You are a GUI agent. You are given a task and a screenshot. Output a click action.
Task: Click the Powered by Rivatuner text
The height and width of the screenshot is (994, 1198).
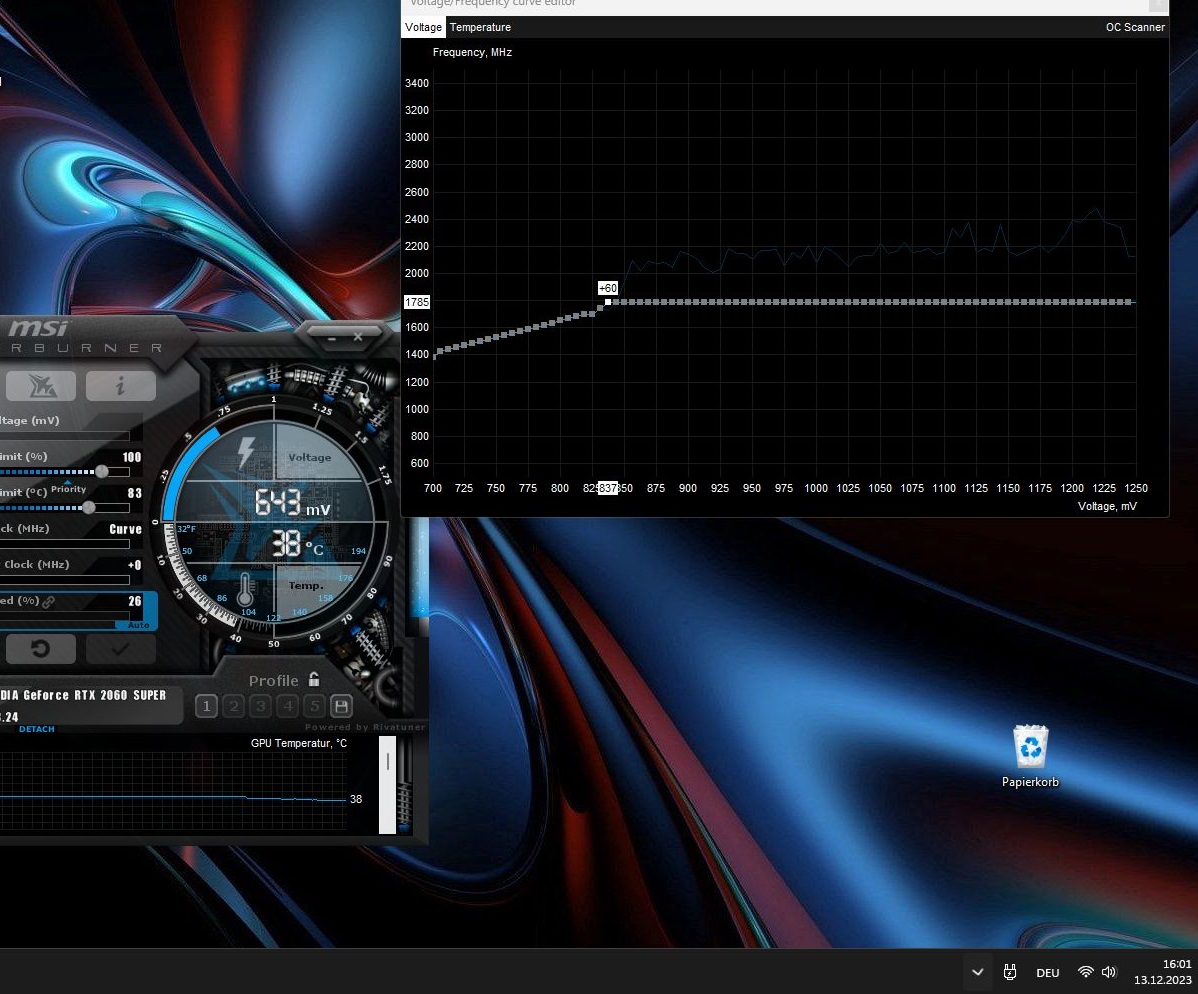[x=364, y=727]
